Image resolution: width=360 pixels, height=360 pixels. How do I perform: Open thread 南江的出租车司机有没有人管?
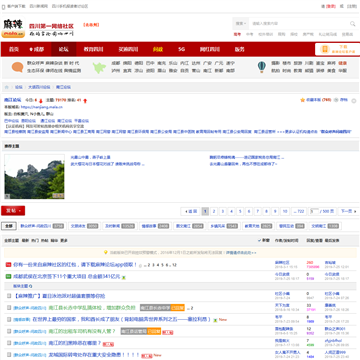point(82,331)
